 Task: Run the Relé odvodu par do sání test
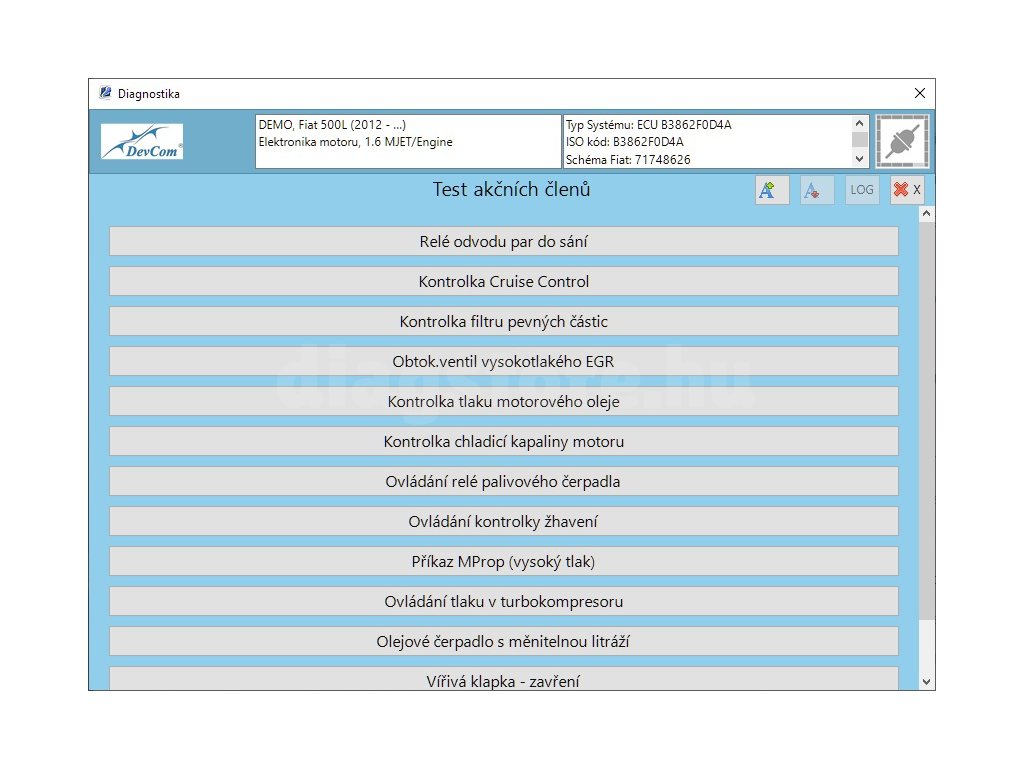click(504, 242)
